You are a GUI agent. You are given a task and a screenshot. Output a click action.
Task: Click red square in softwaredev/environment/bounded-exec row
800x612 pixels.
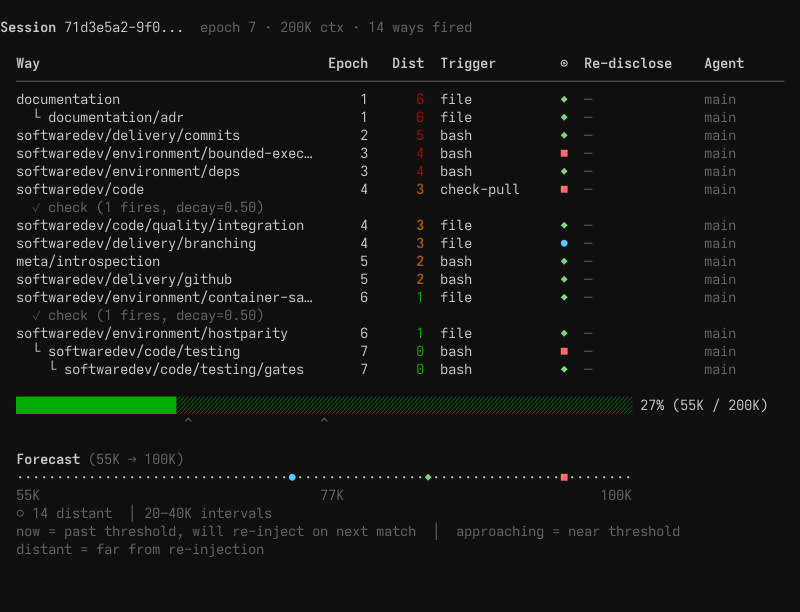pyautogui.click(x=564, y=153)
